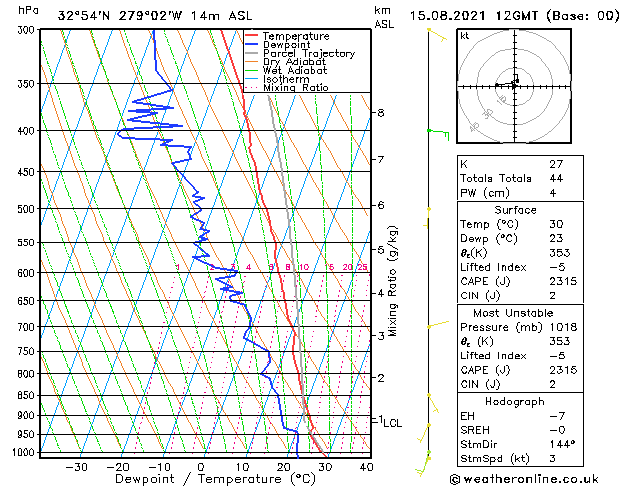Viewport: 629px width, 486px height.
Task: Click the '12GMT (Base: 00)' time text
Action: coord(558,16)
